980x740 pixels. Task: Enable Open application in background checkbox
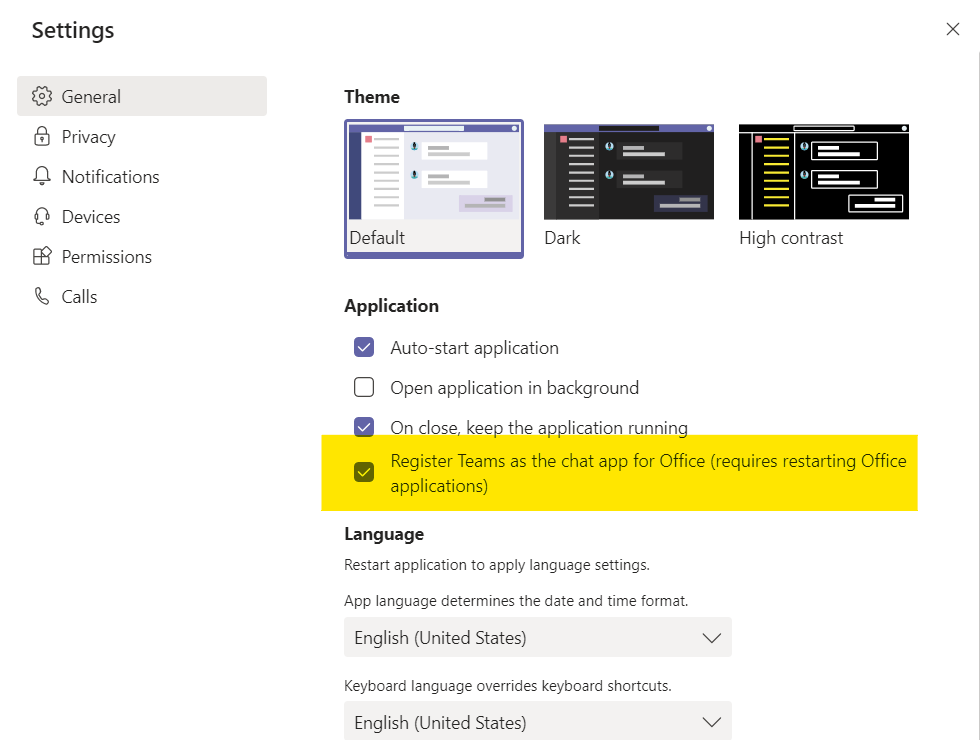[x=364, y=388]
